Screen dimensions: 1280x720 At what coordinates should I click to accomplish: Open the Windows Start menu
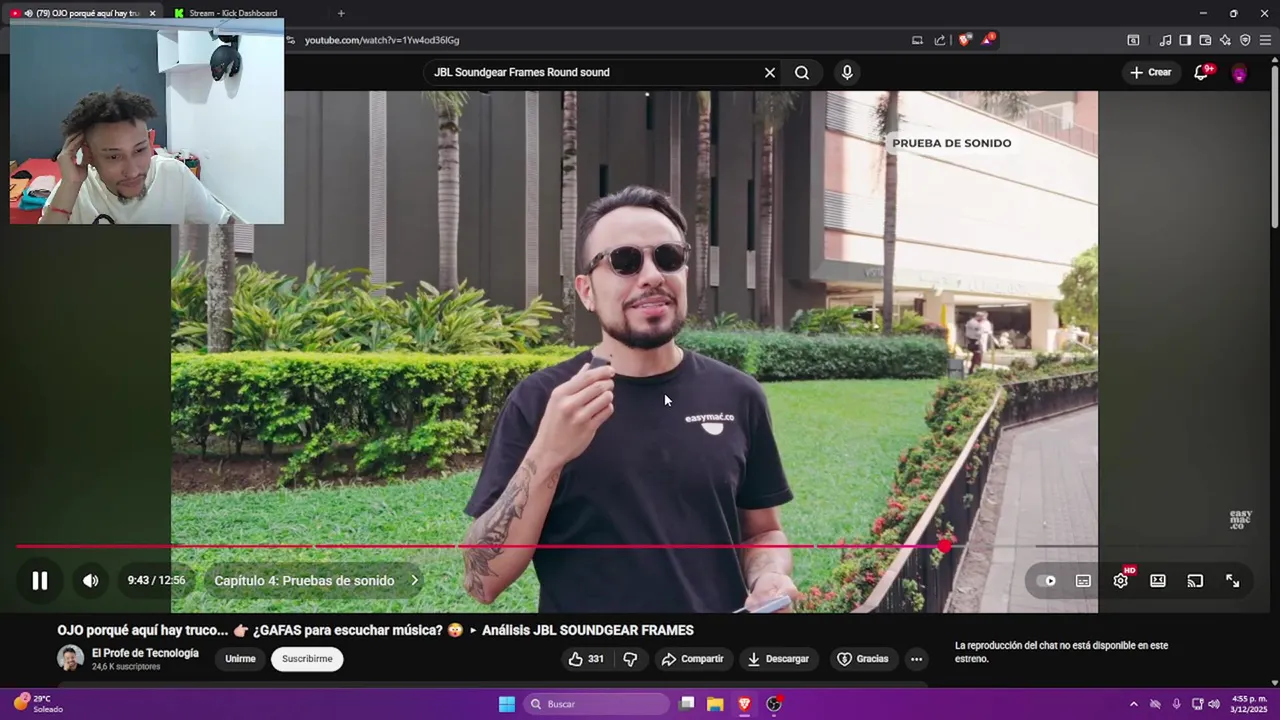coord(507,704)
